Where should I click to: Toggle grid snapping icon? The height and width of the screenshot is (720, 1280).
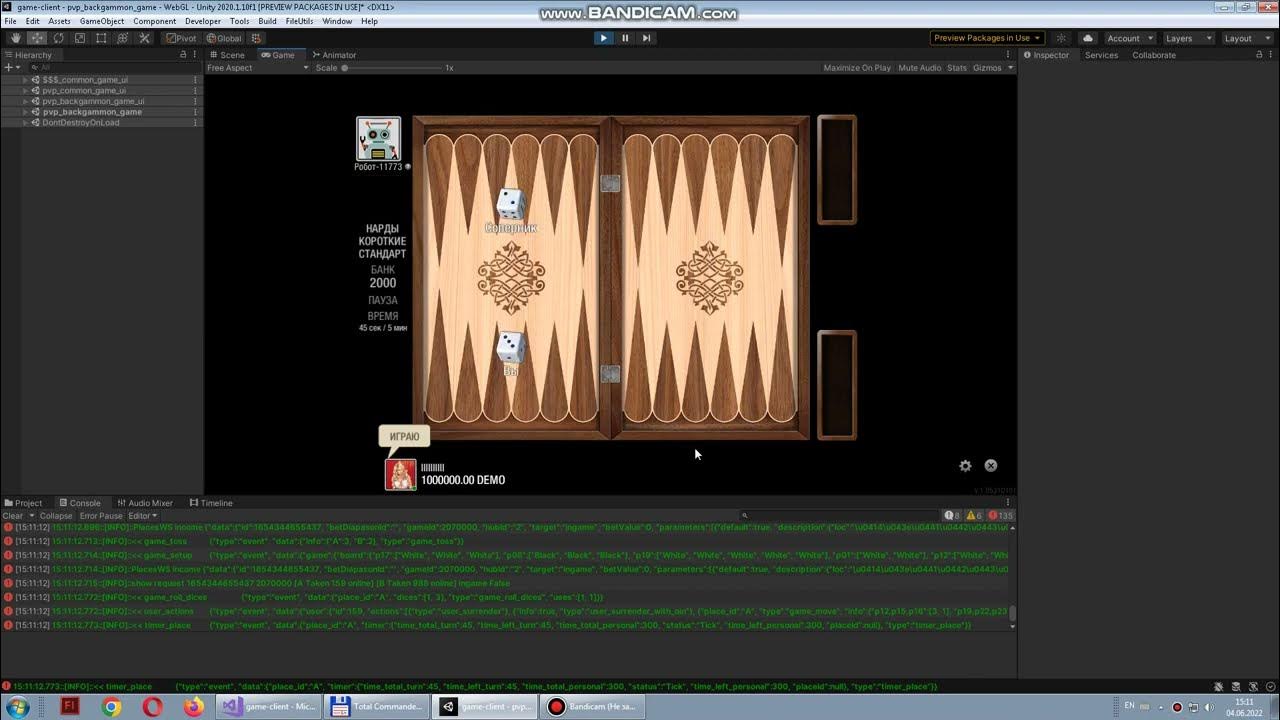click(x=258, y=38)
